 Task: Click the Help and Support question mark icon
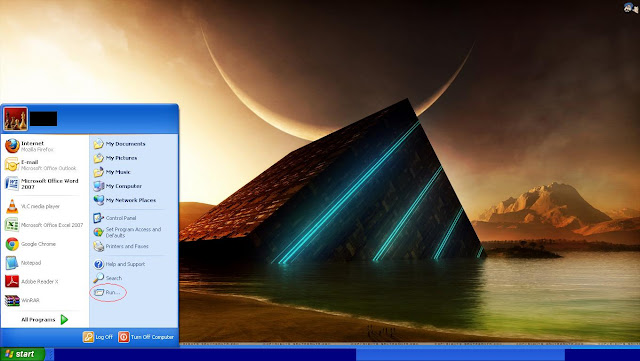pyautogui.click(x=98, y=264)
